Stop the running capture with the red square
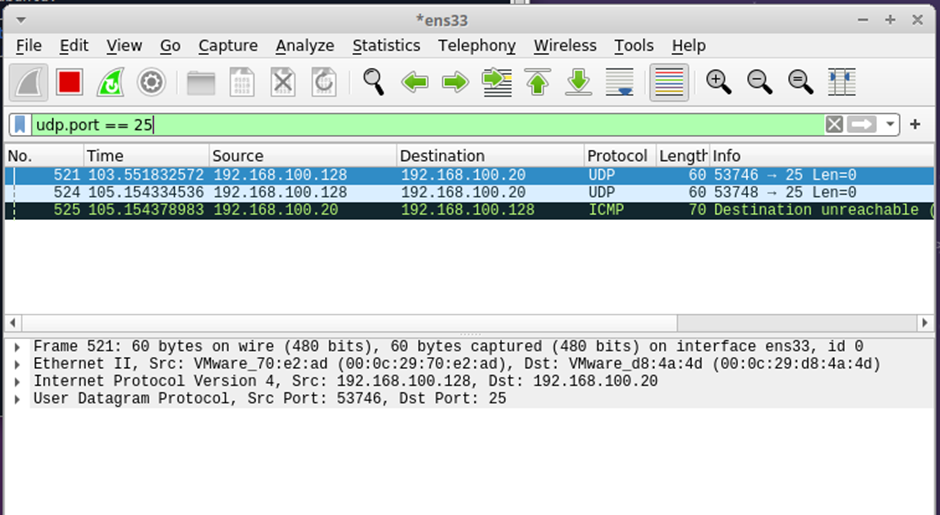 point(70,82)
